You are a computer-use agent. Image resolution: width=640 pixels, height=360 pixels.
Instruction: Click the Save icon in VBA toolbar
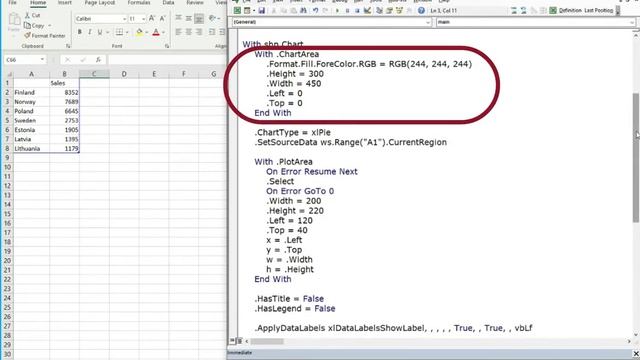coord(261,10)
